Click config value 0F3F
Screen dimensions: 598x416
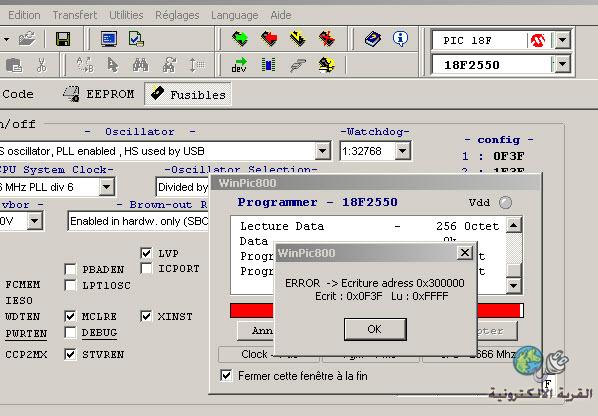tap(508, 156)
